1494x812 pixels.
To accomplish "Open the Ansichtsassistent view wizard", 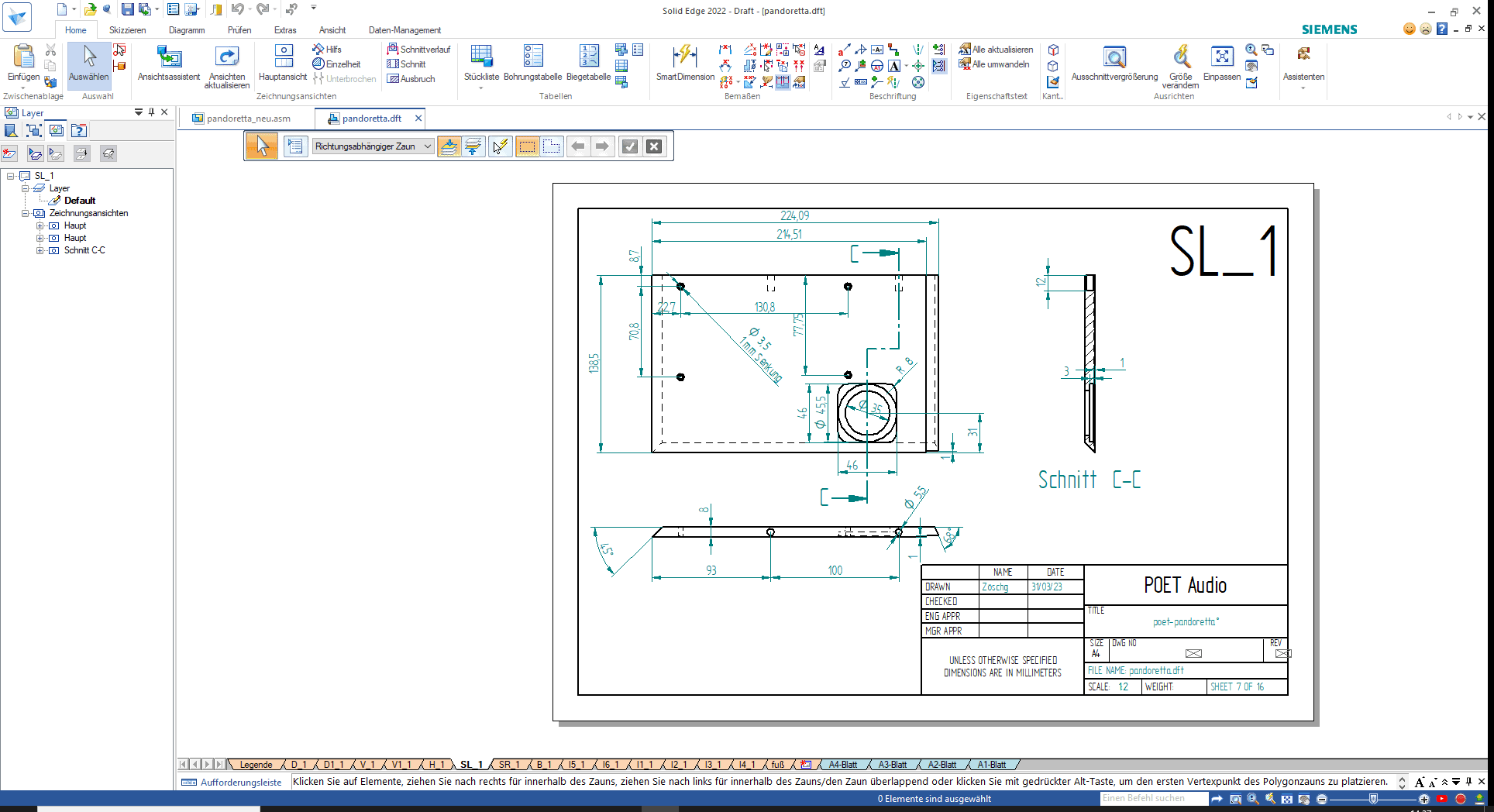I will (168, 57).
